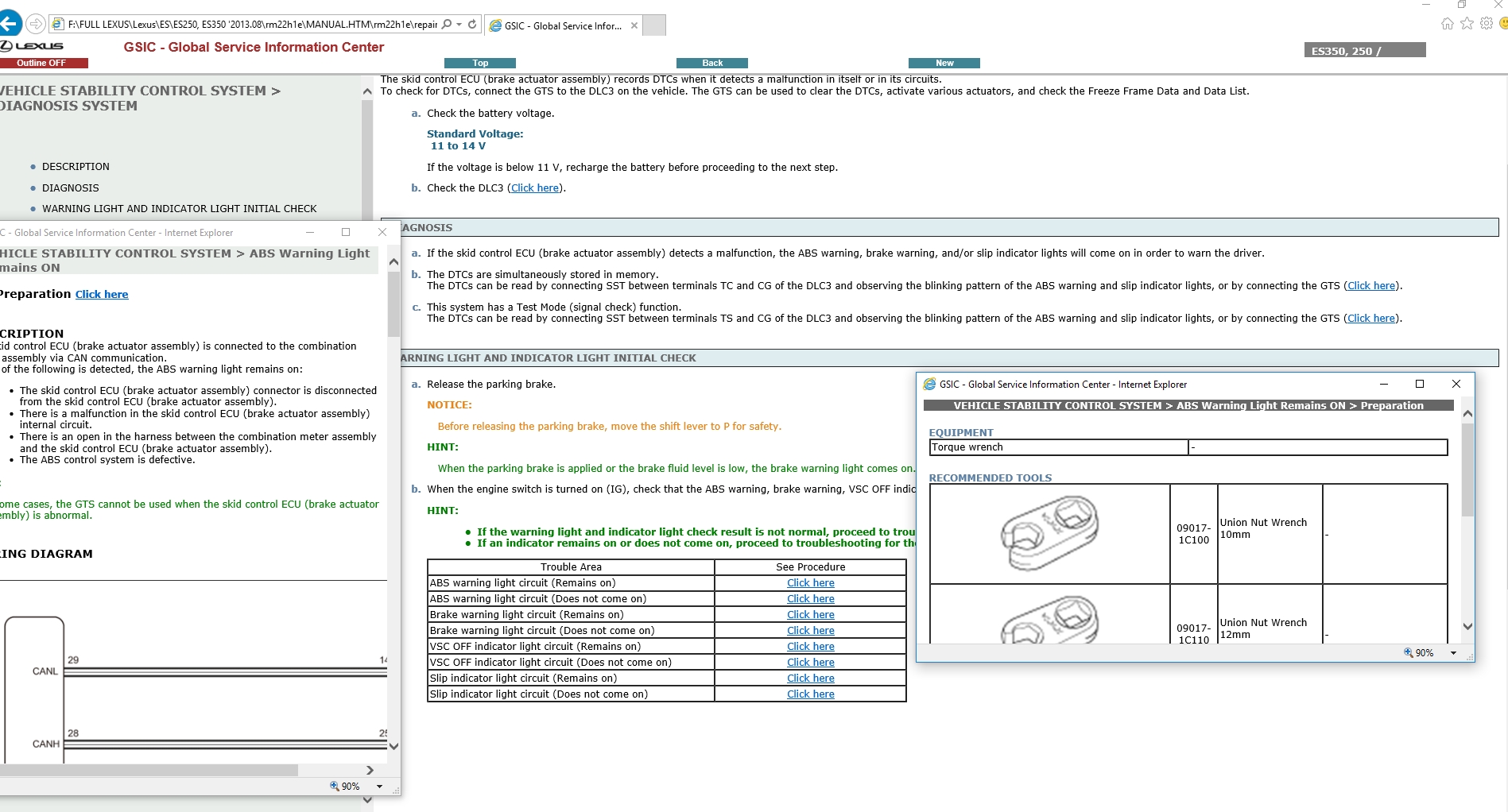Minimize the left ABS Warning Light popup window
This screenshot has height=812, width=1508.
310,232
